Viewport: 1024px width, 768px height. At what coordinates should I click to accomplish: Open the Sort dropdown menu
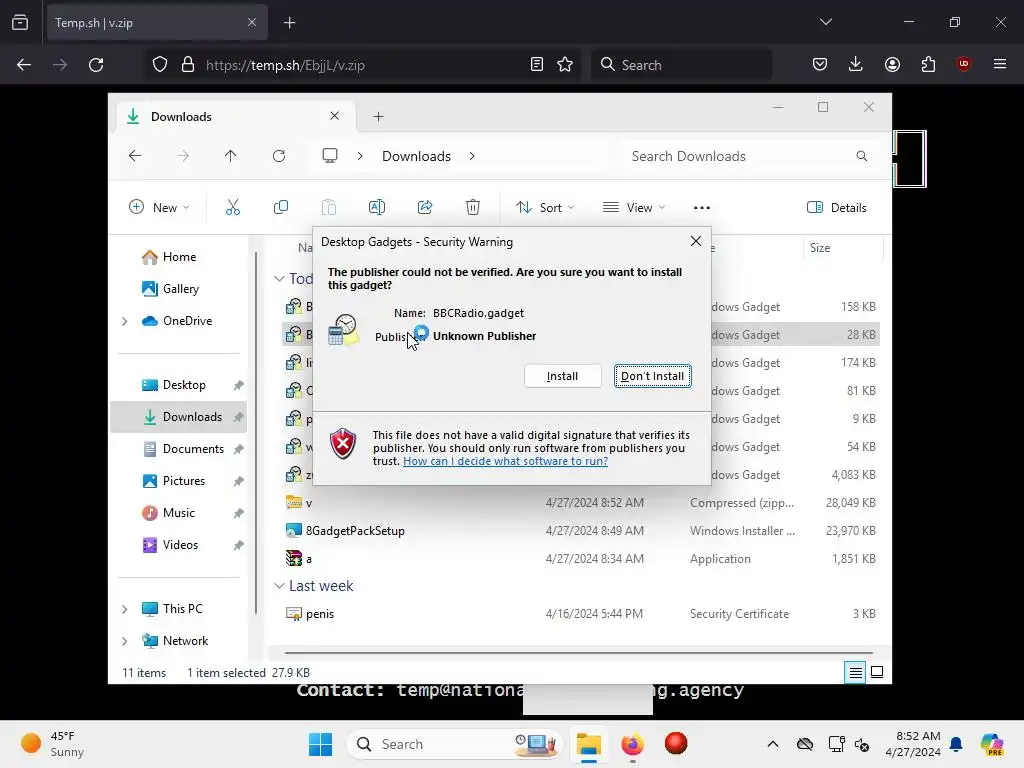point(545,208)
